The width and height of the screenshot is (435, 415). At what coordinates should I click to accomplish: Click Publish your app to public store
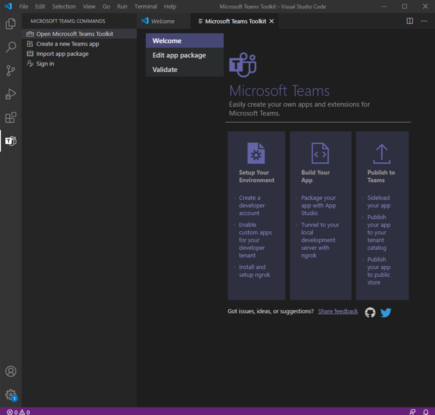[379, 271]
